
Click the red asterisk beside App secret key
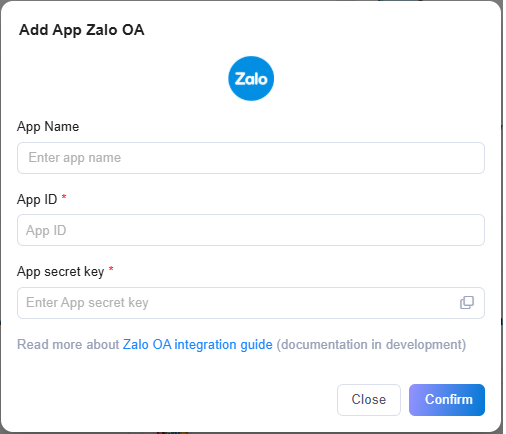coord(111,269)
